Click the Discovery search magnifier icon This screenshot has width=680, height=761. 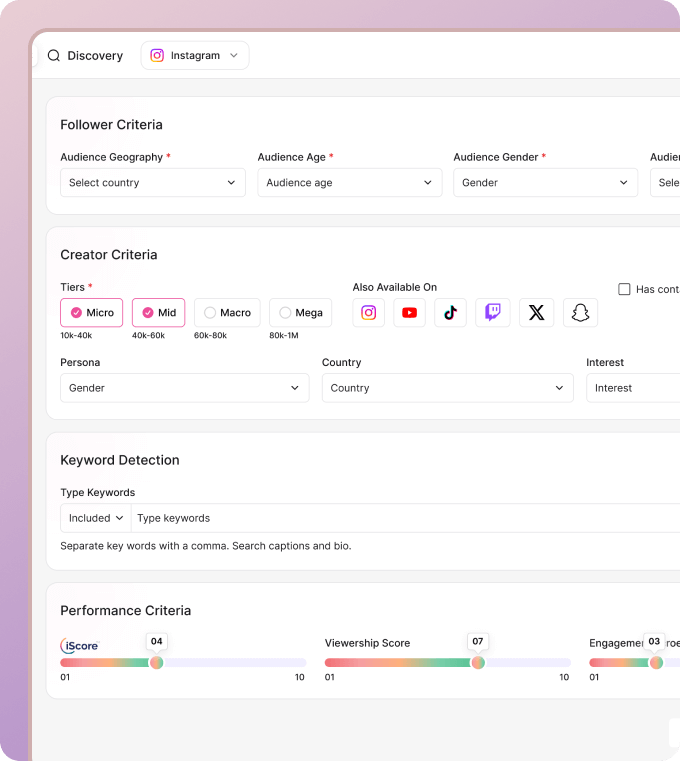coord(54,56)
